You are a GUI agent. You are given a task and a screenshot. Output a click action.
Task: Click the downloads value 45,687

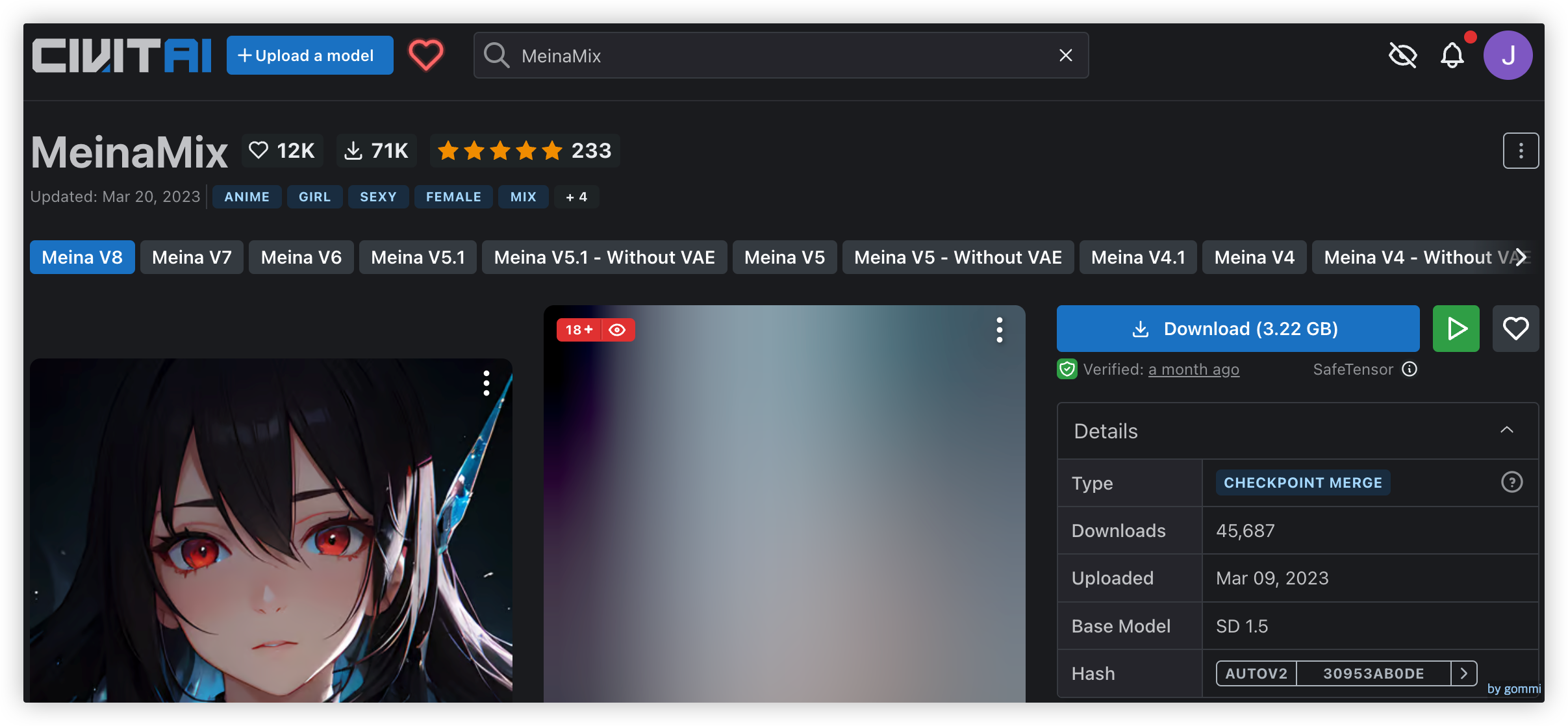(x=1245, y=531)
